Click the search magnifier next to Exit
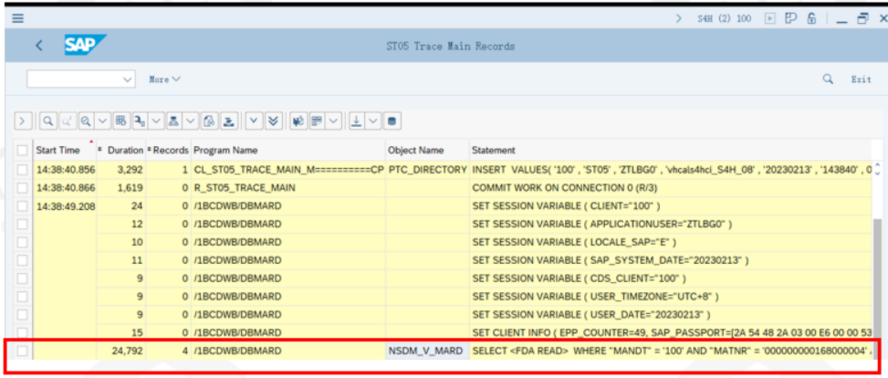The image size is (888, 378). (x=828, y=79)
